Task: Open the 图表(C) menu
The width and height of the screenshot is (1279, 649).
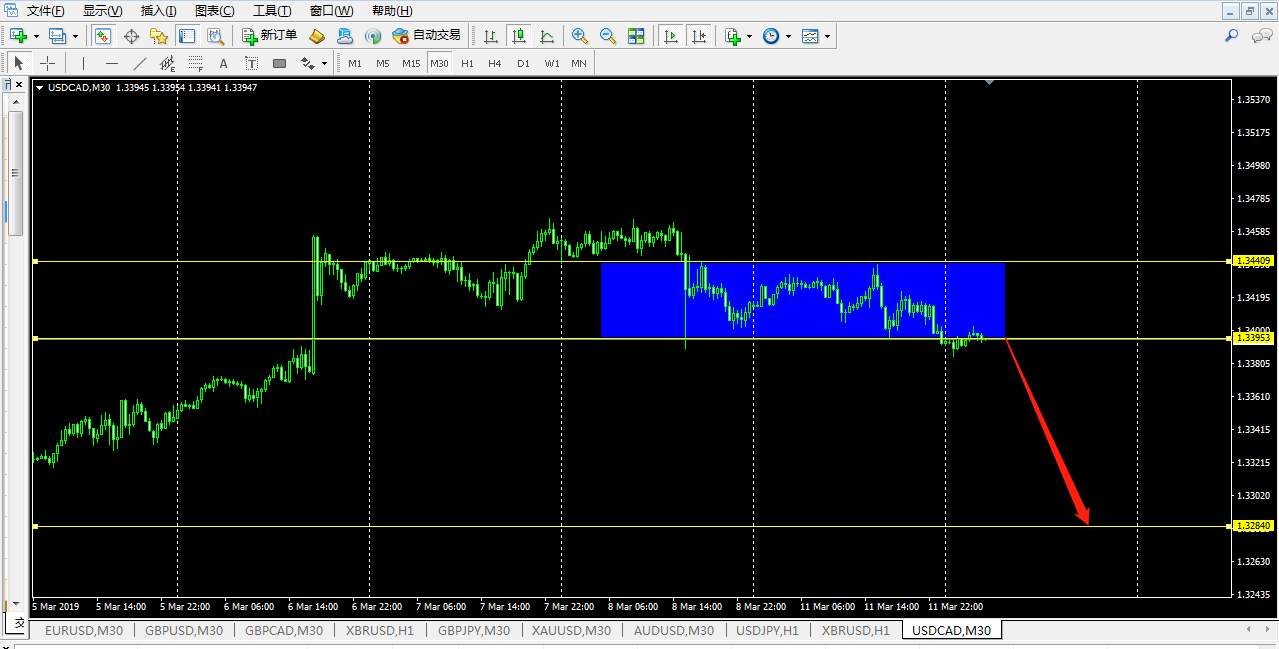Action: pos(215,11)
